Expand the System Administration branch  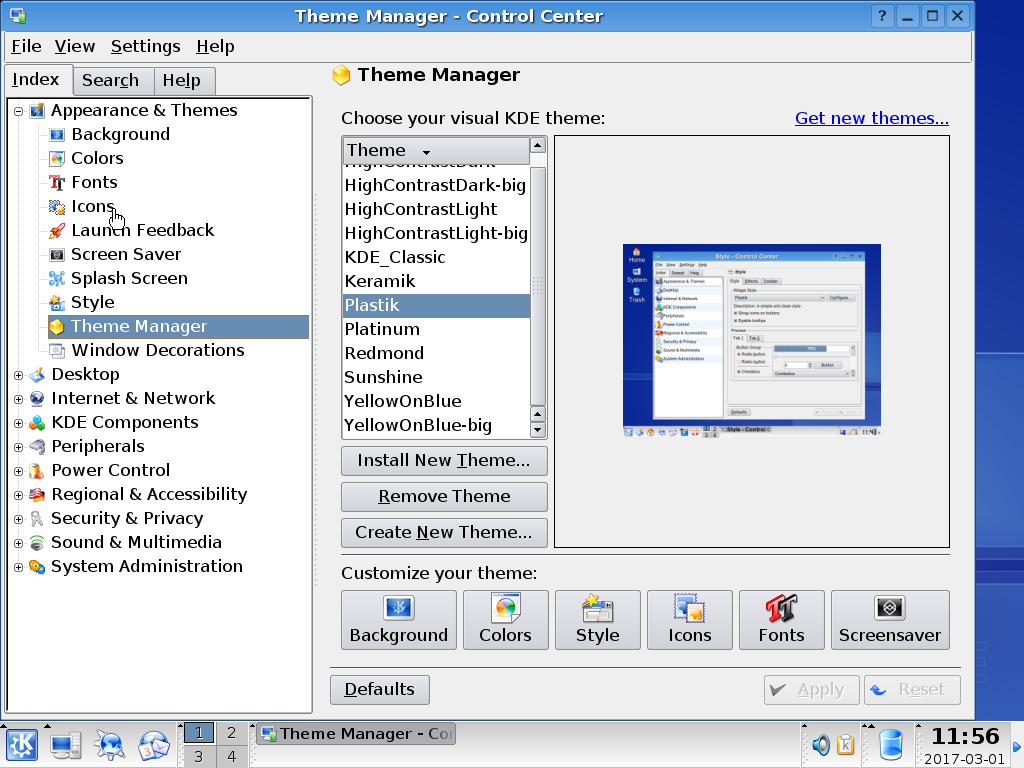tap(18, 568)
